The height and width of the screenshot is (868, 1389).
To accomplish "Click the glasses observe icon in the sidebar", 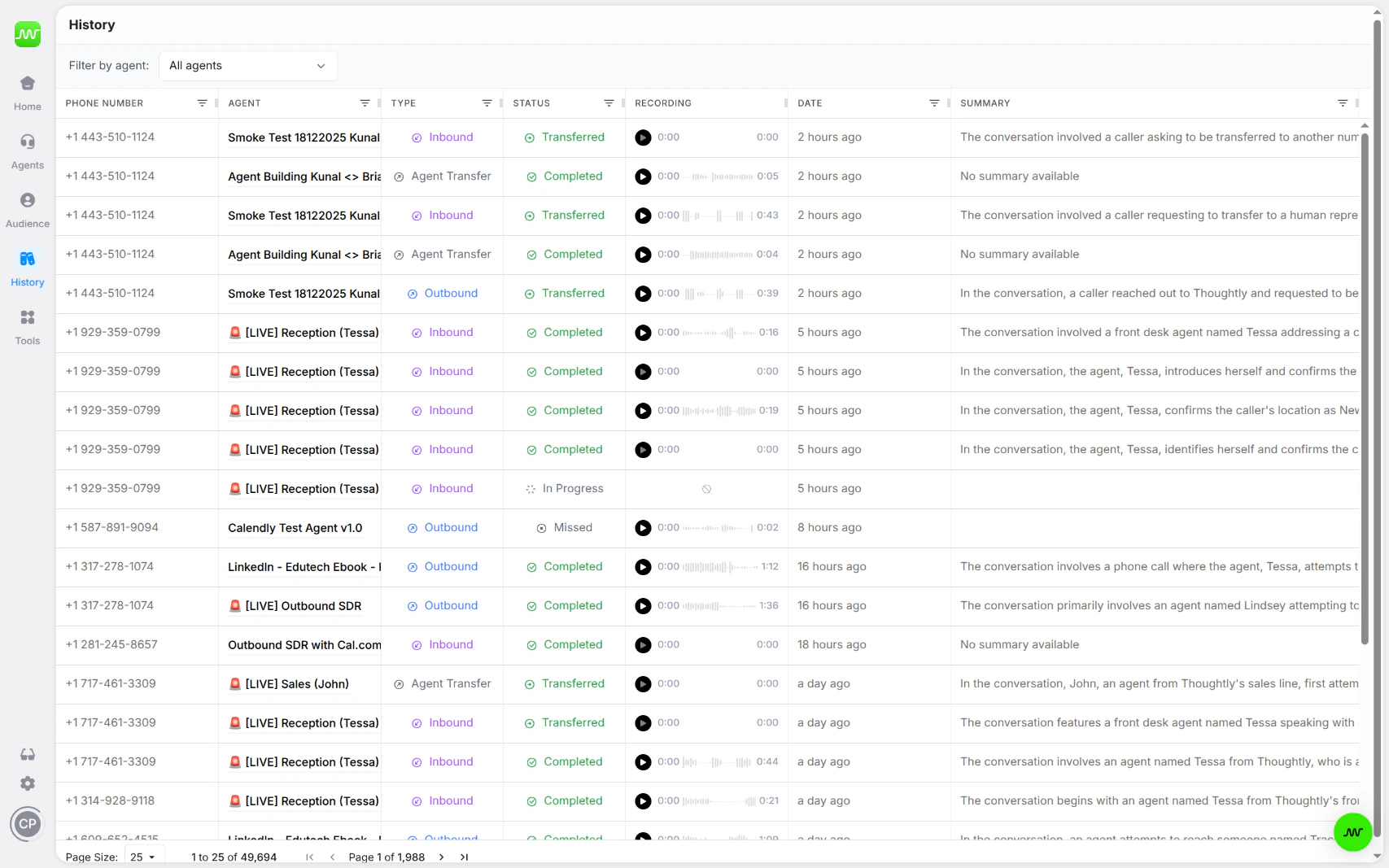I will point(27,754).
